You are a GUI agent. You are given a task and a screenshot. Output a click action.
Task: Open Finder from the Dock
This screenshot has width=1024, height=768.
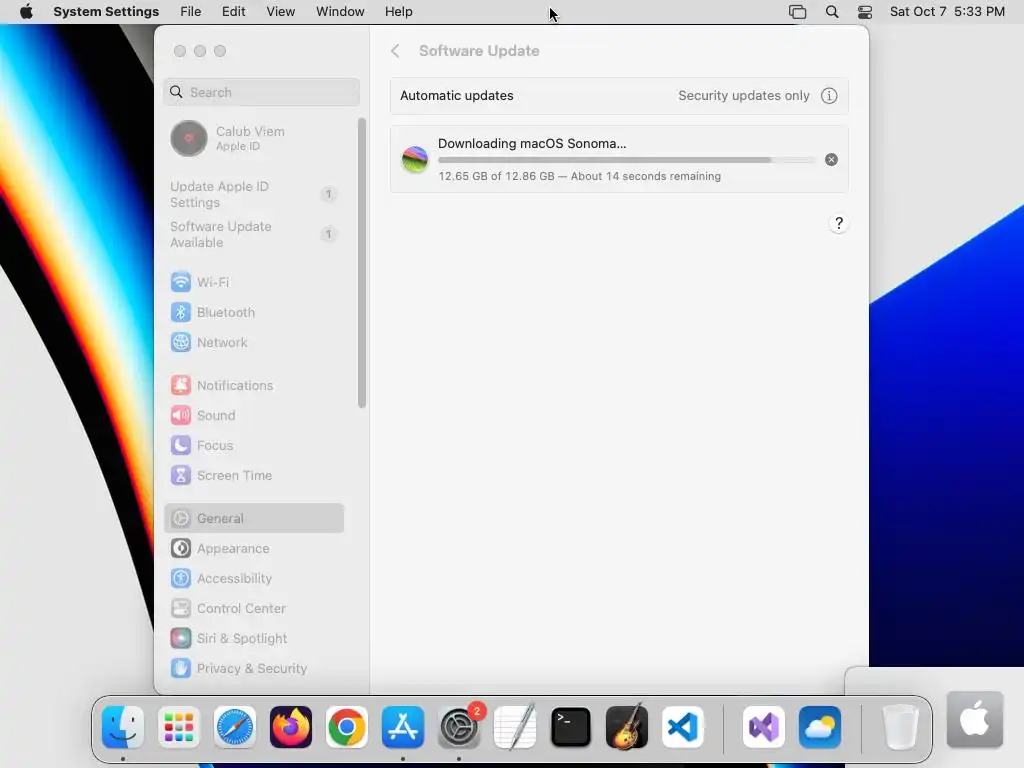tap(123, 727)
